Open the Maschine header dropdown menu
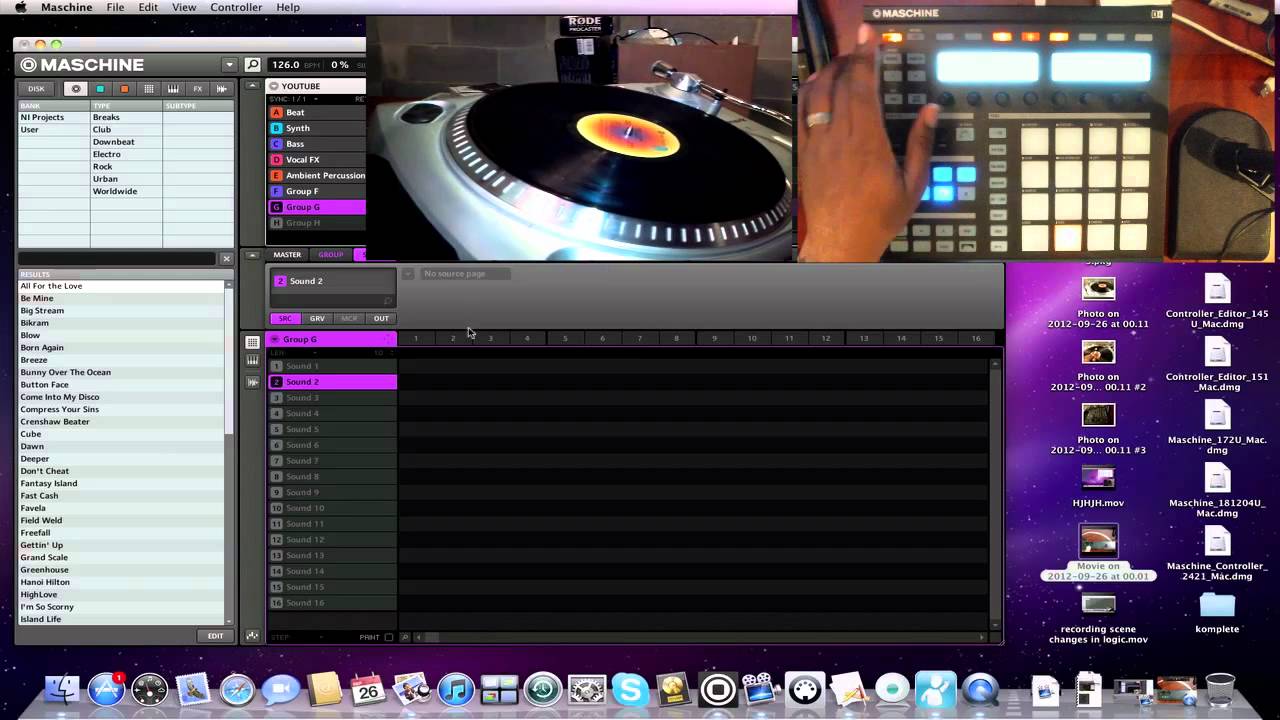The image size is (1280, 720). pos(229,65)
